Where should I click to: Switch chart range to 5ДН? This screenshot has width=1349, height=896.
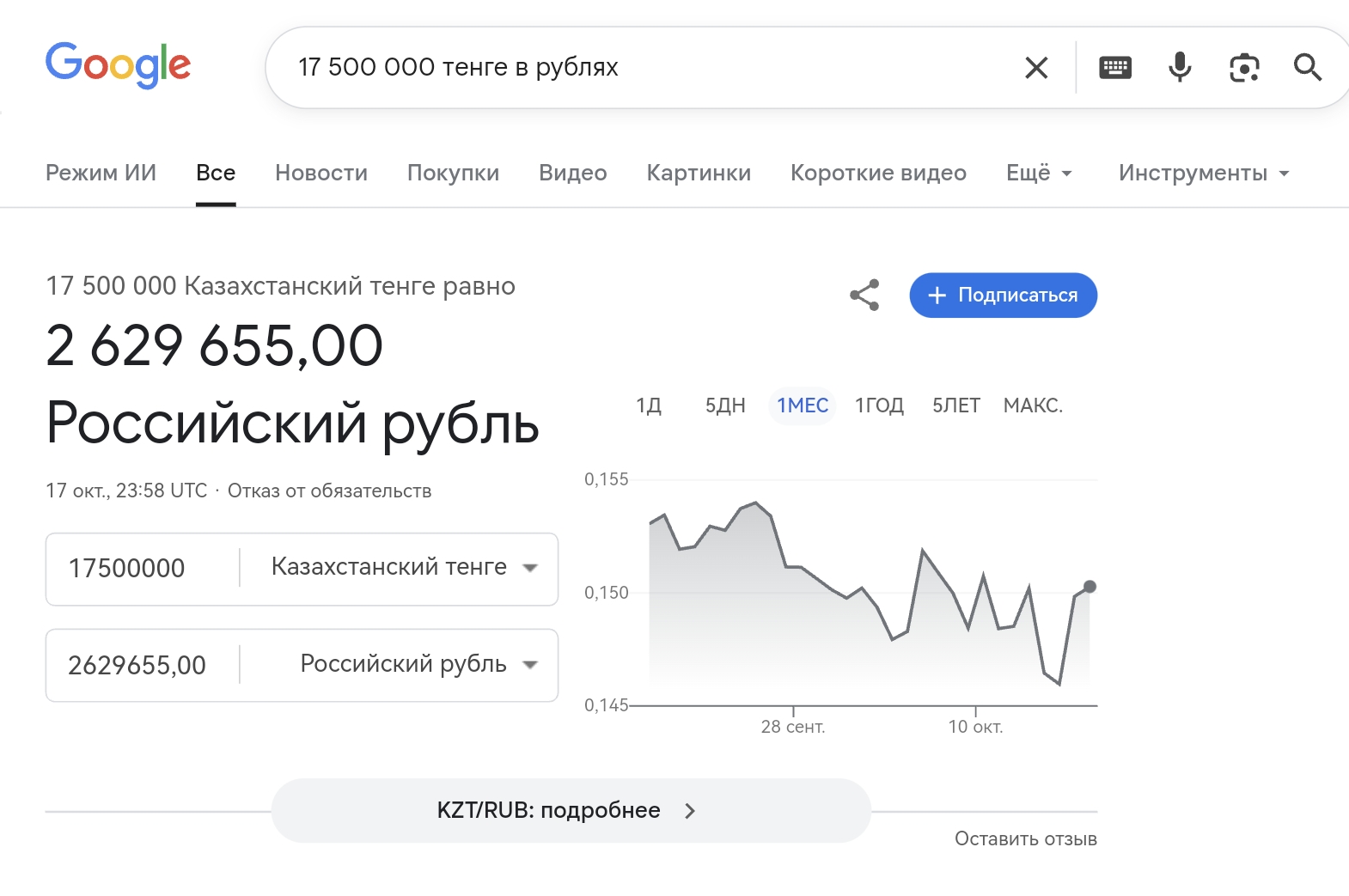click(725, 405)
